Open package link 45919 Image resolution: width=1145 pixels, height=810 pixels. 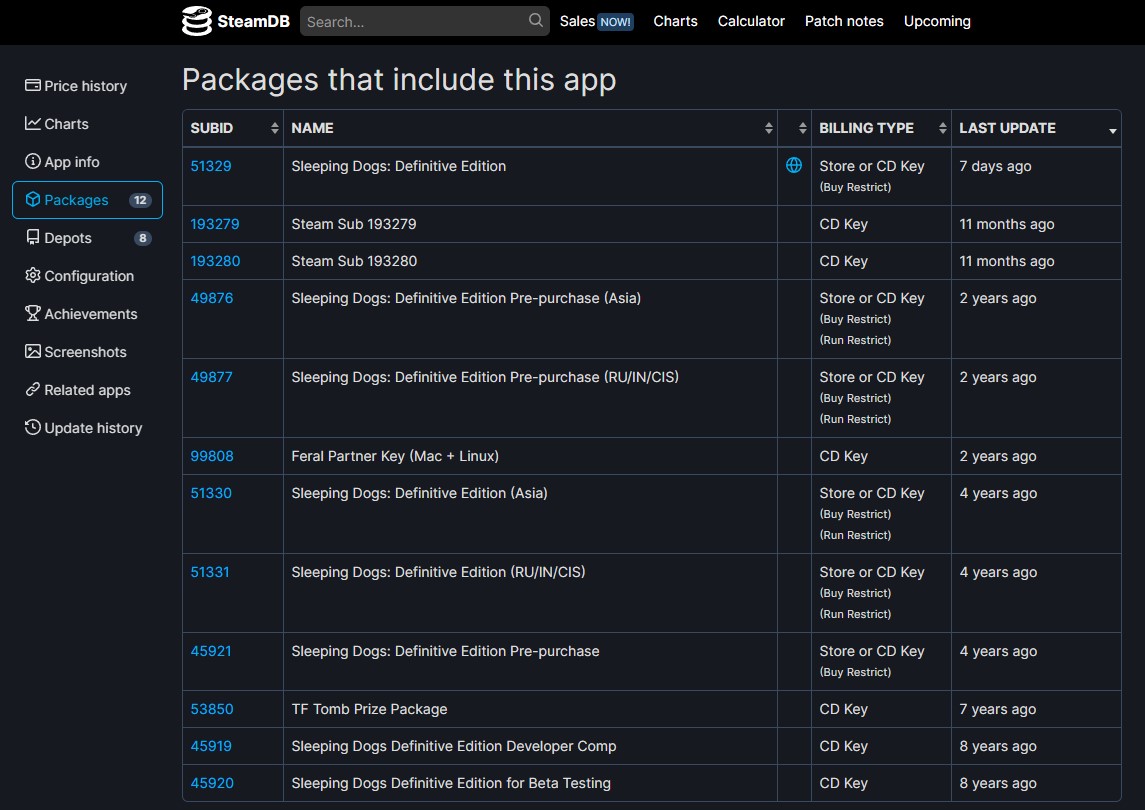click(211, 746)
